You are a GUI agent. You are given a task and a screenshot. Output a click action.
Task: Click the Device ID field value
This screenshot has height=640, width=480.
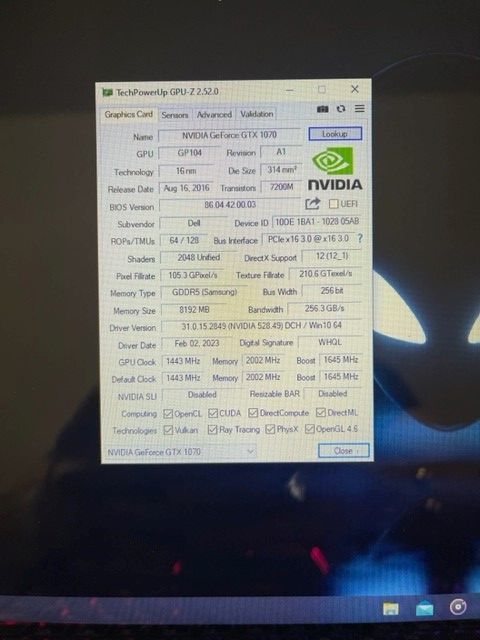(317, 222)
